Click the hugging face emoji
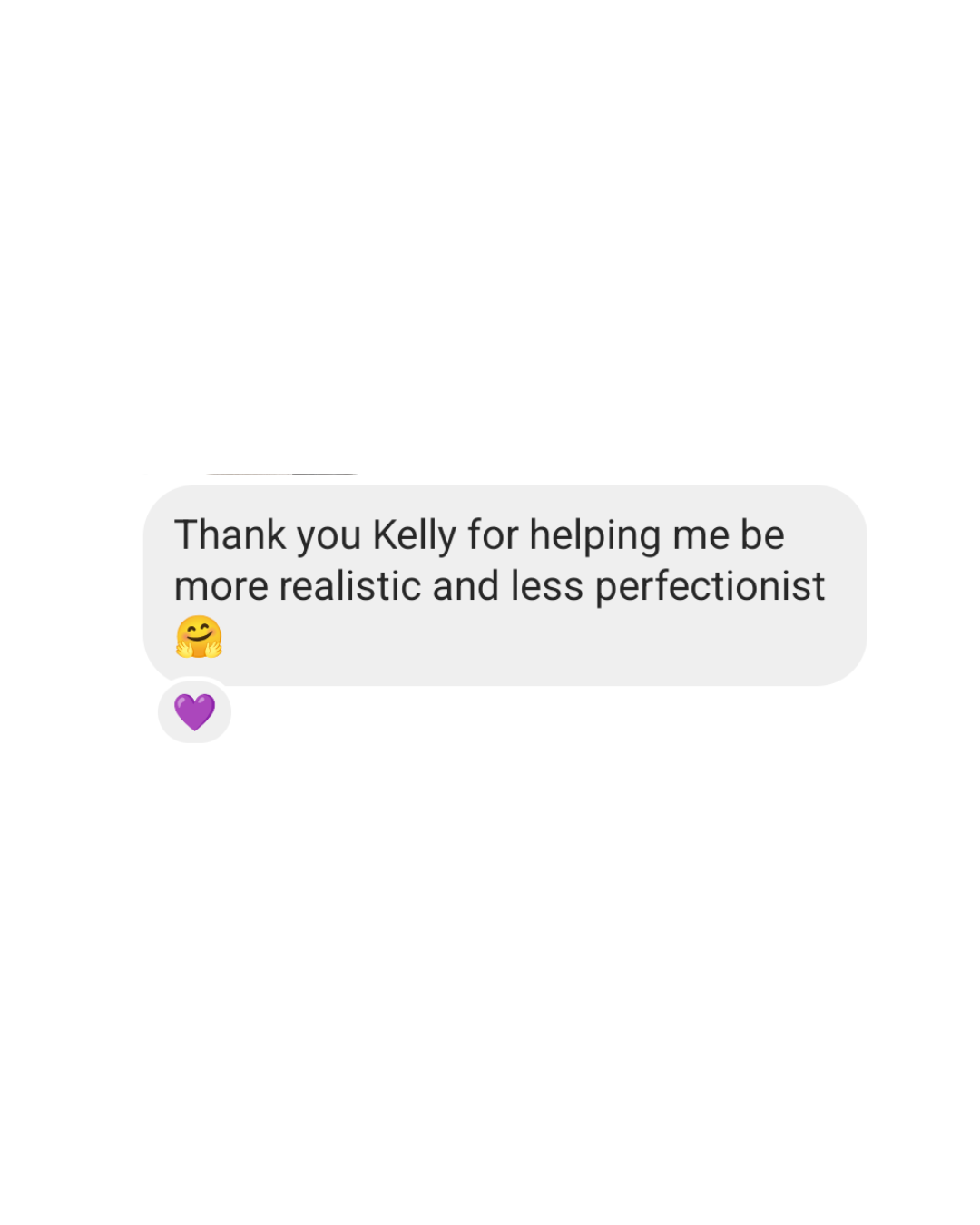The width and height of the screenshot is (980, 1225). pyautogui.click(x=199, y=637)
